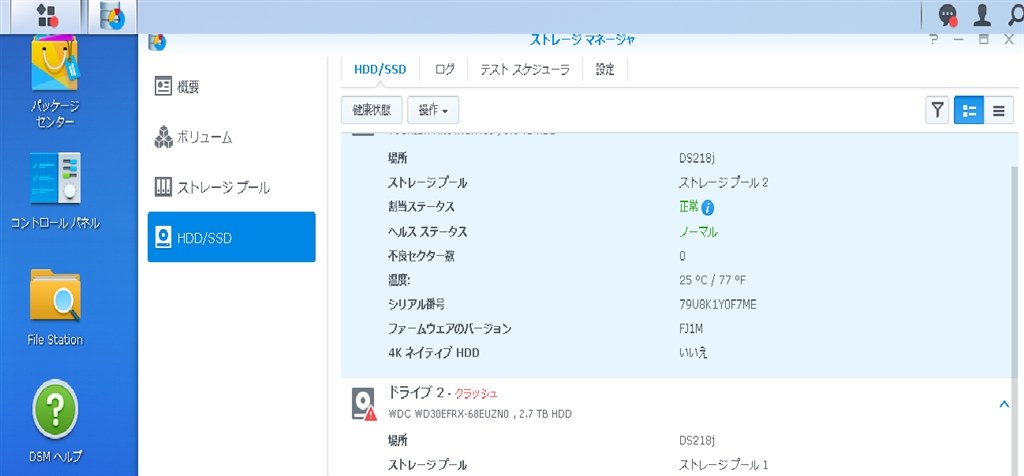The height and width of the screenshot is (476, 1024).
Task: Switch to compact list view icon
Action: (x=999, y=110)
